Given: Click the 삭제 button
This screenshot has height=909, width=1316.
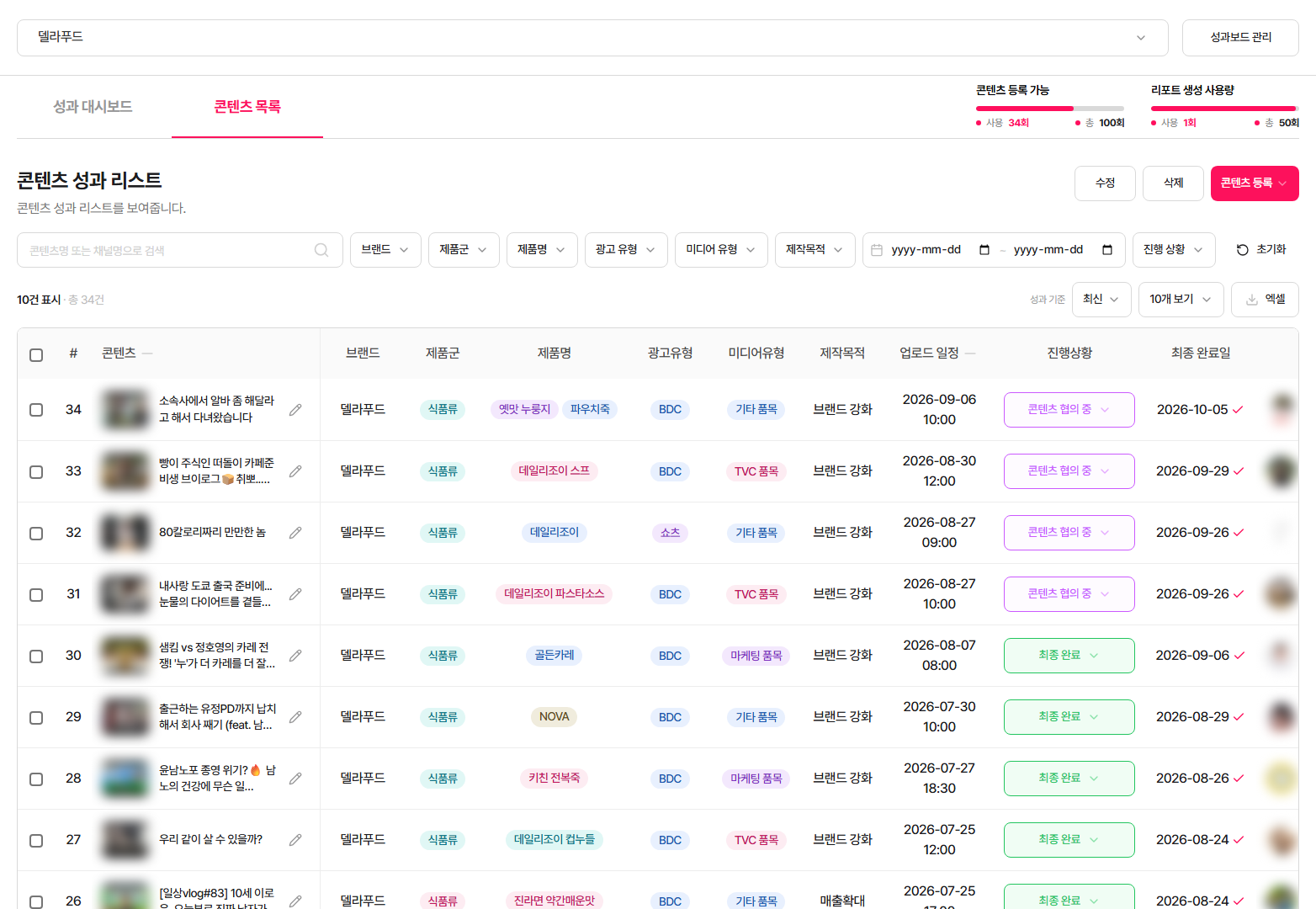Looking at the screenshot, I should pyautogui.click(x=1173, y=183).
